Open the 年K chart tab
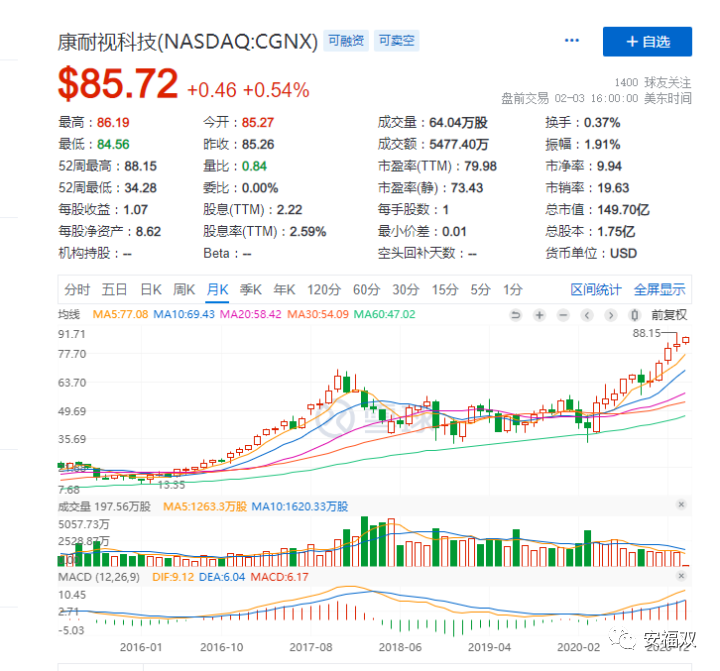This screenshot has height=671, width=720. pyautogui.click(x=284, y=290)
